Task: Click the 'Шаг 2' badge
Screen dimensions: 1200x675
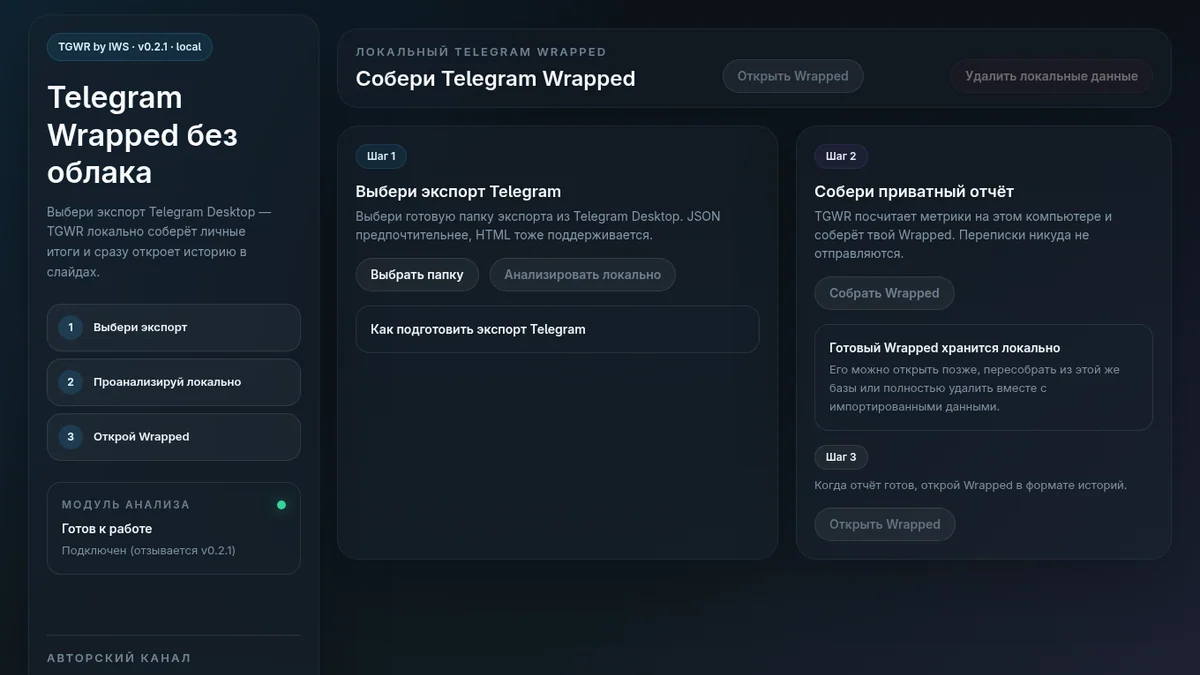Action: [841, 156]
